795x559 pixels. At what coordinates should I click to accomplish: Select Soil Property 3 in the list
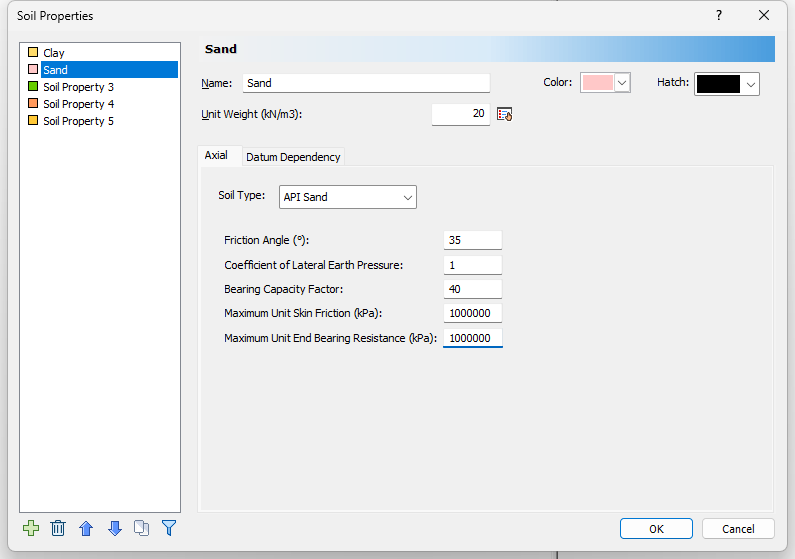tap(78, 87)
